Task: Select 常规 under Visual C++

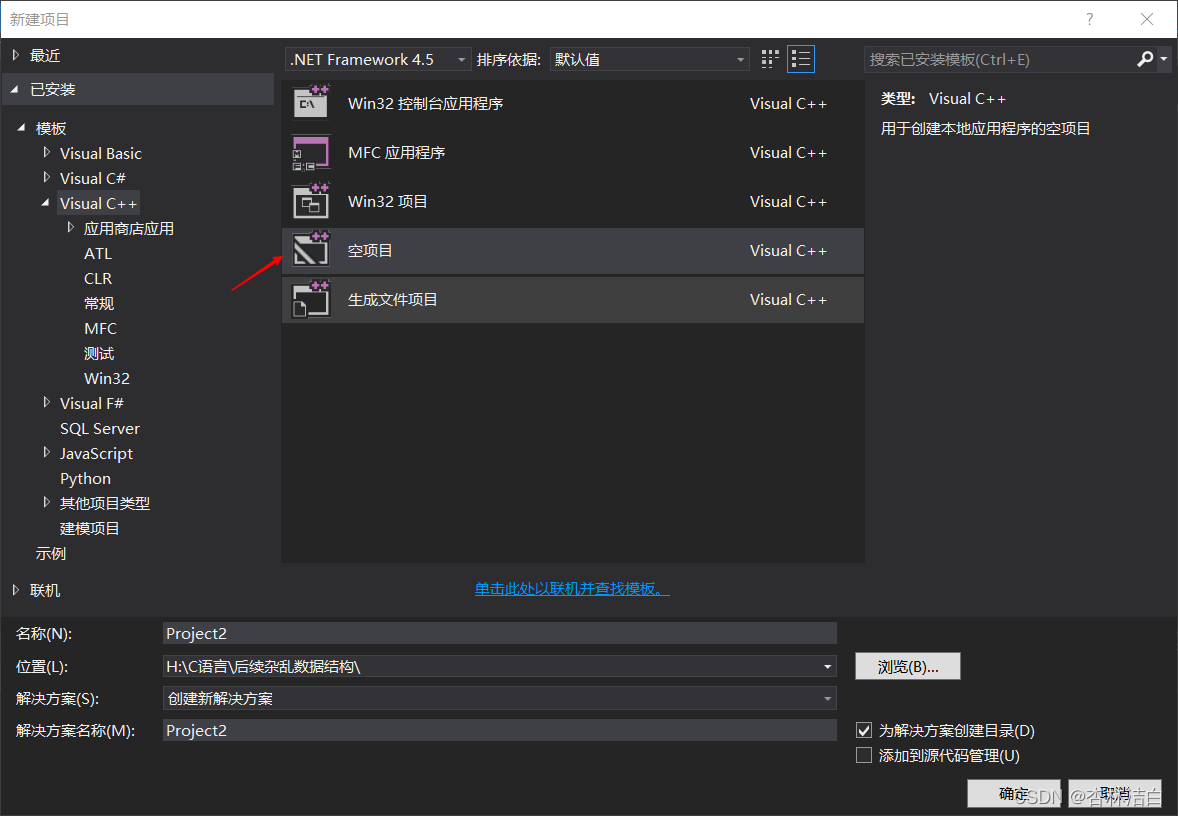Action: [98, 304]
